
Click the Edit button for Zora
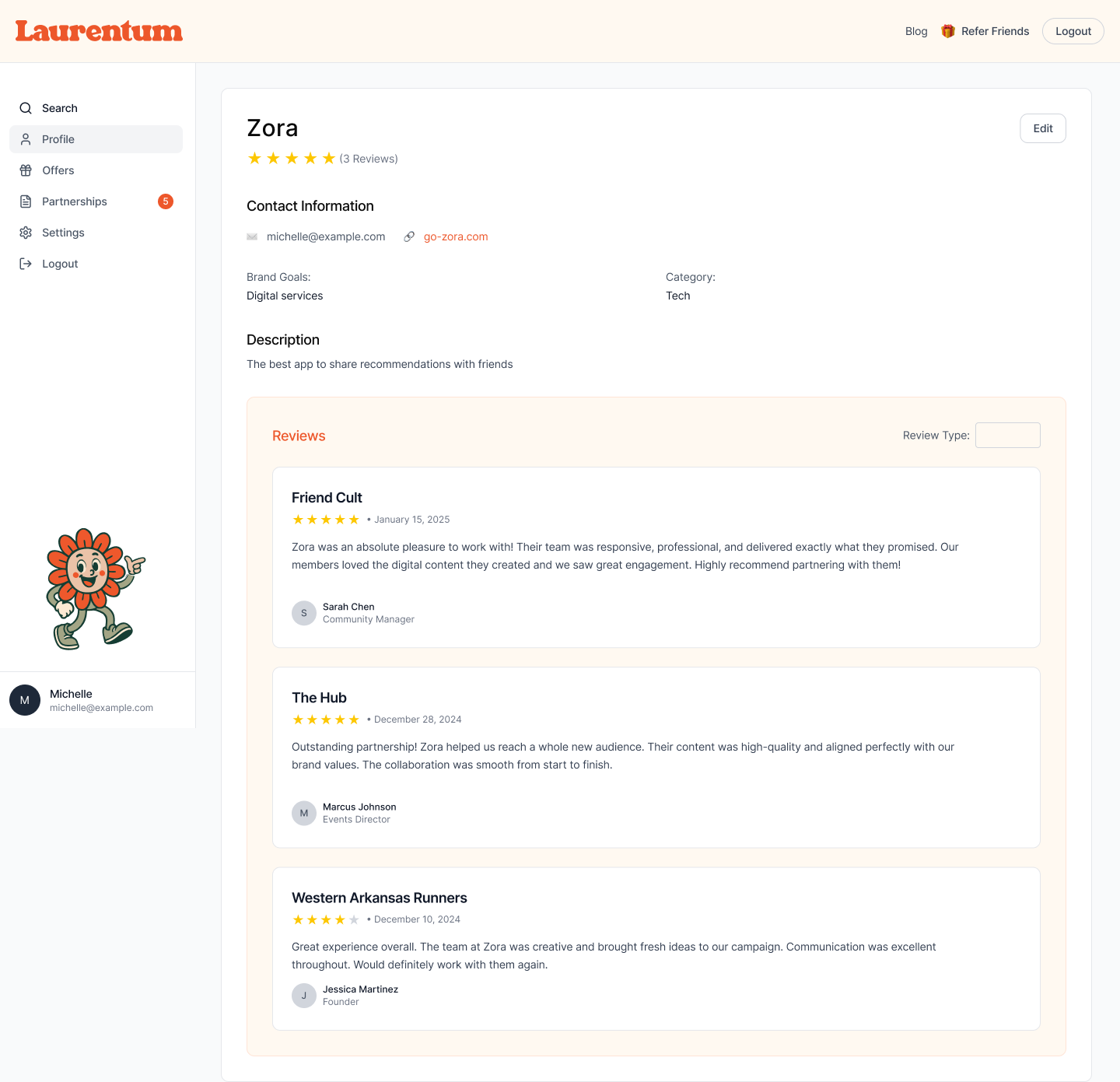pos(1042,128)
